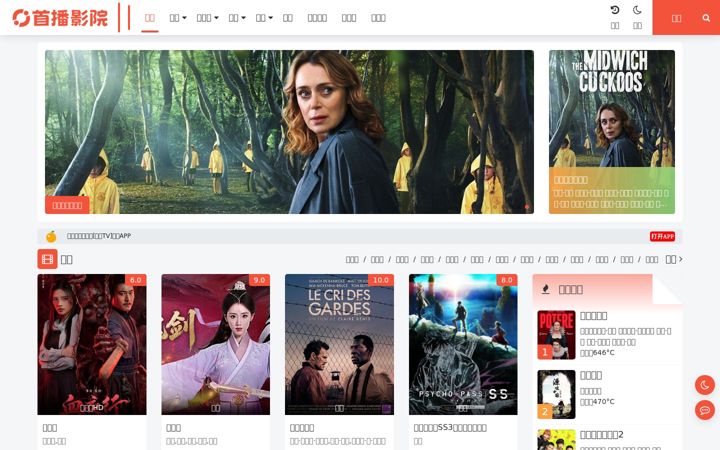
Task: Open the large forest banner with the woman
Action: click(x=289, y=132)
